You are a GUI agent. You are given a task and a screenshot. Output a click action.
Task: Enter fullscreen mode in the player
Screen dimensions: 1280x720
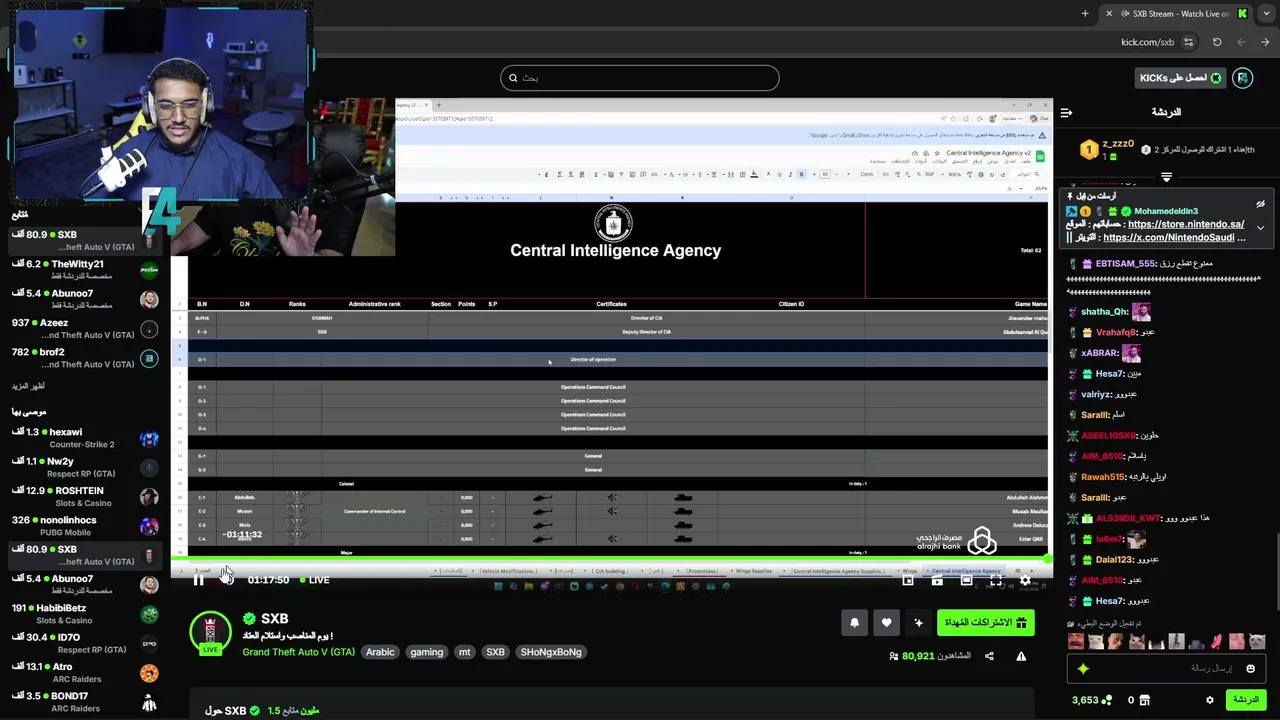point(996,580)
